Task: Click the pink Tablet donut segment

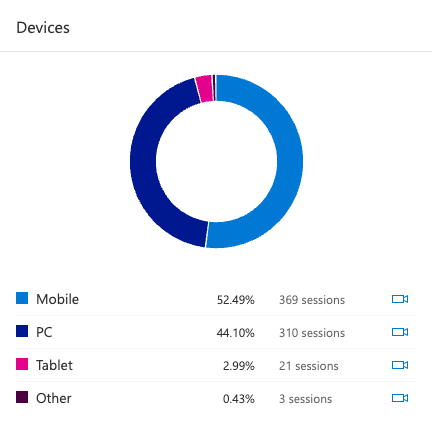Action: tap(205, 88)
